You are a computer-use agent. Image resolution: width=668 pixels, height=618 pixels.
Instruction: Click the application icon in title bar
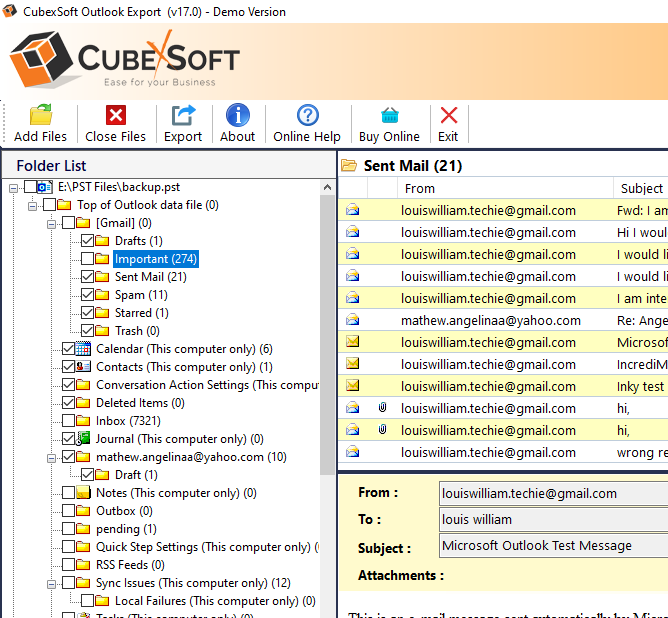coord(9,11)
